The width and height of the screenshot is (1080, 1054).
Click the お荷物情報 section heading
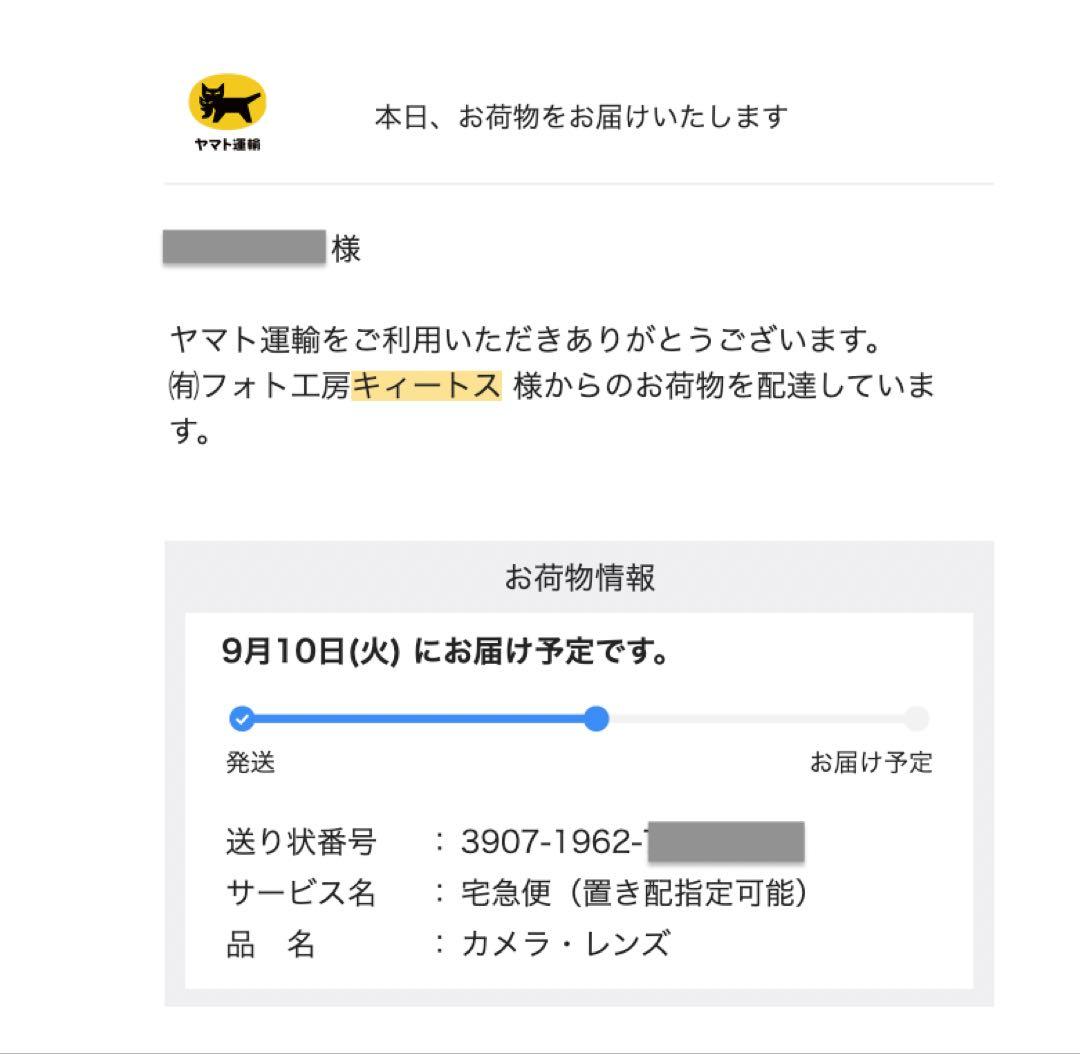point(579,577)
